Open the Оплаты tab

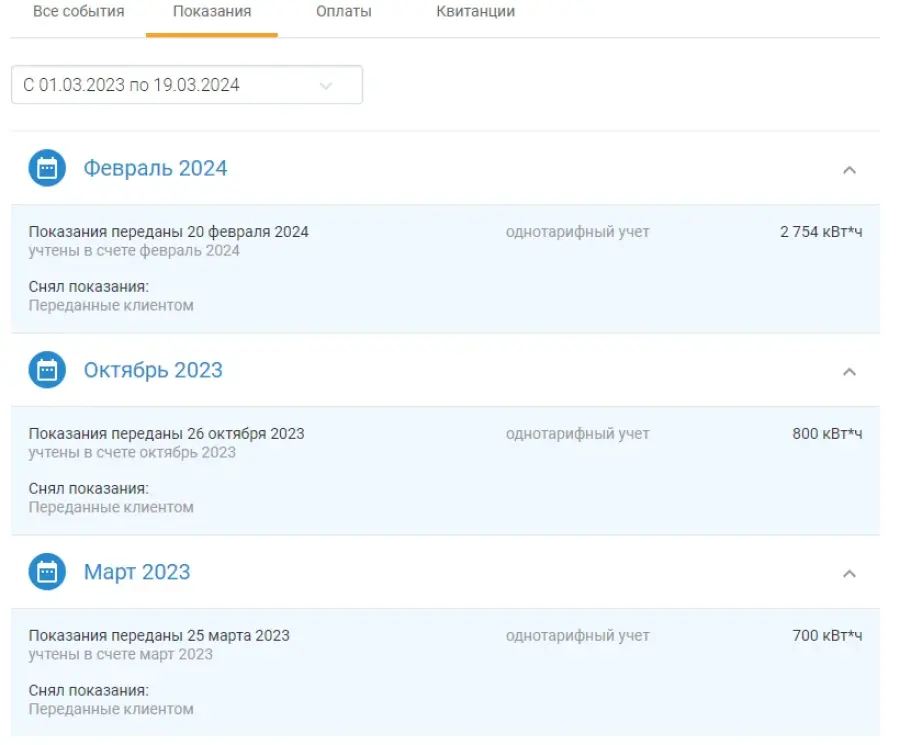344,11
